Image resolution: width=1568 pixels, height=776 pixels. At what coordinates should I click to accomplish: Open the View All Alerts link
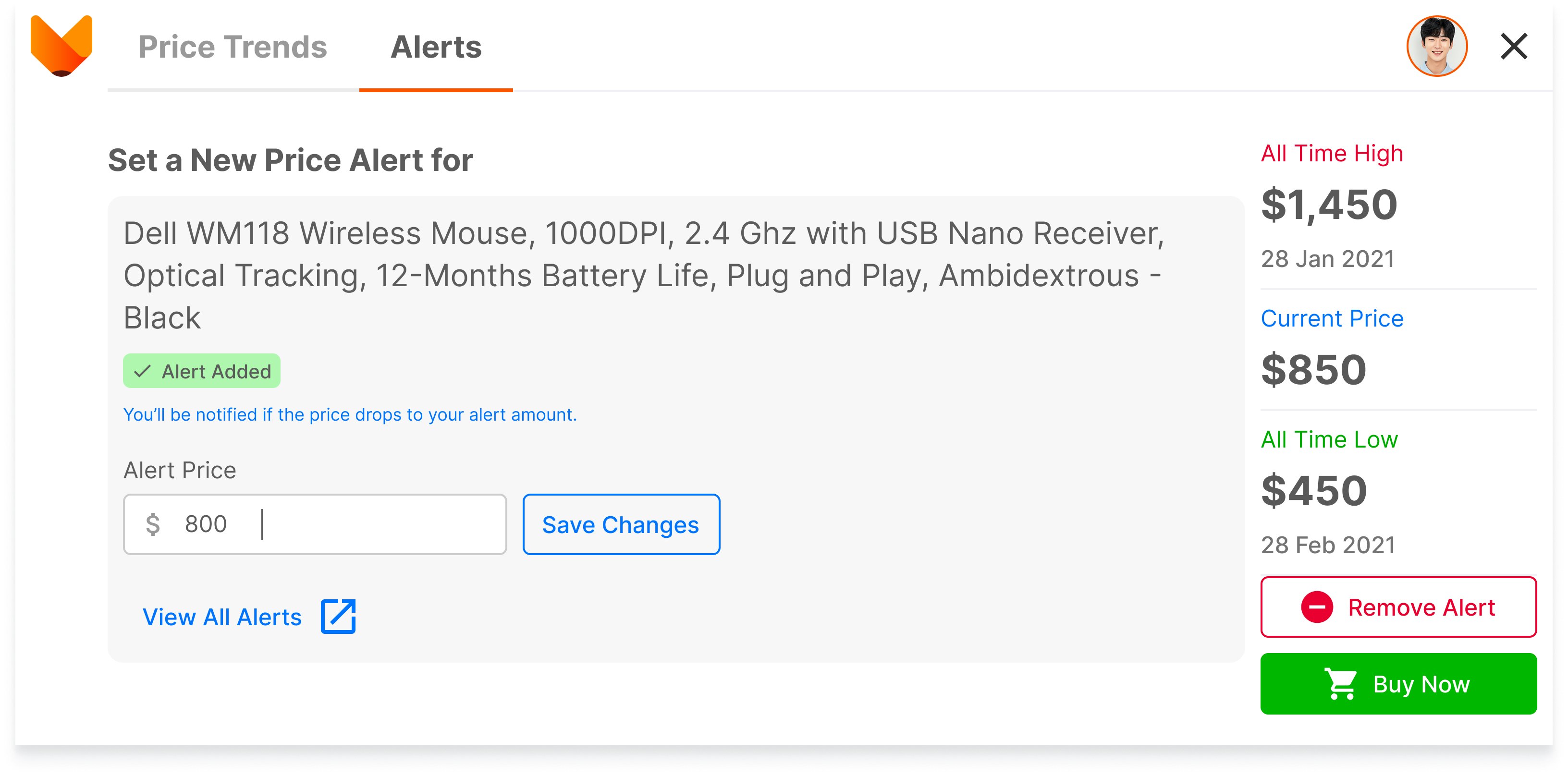[x=221, y=617]
